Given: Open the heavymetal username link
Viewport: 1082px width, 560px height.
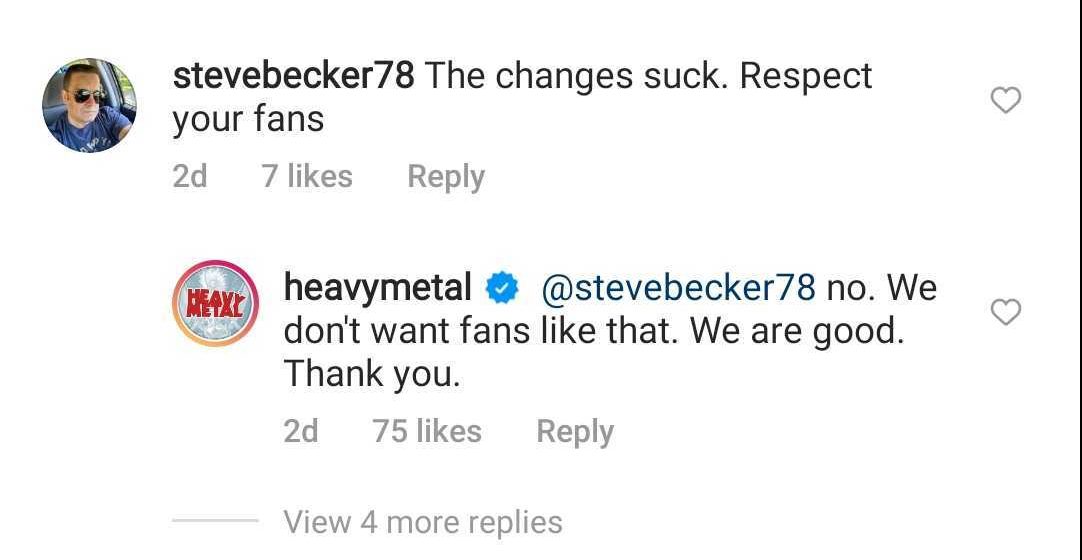Looking at the screenshot, I should 378,288.
